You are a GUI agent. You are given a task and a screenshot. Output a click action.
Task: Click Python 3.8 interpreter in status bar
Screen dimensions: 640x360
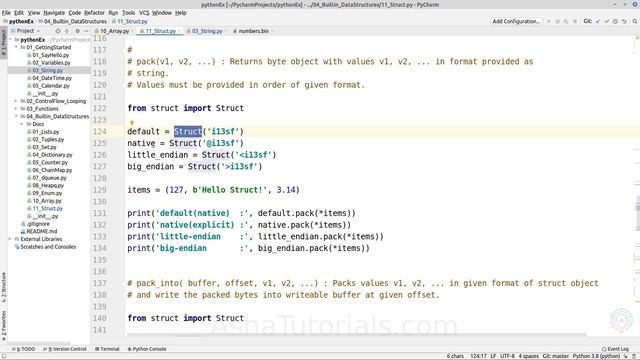[596, 356]
